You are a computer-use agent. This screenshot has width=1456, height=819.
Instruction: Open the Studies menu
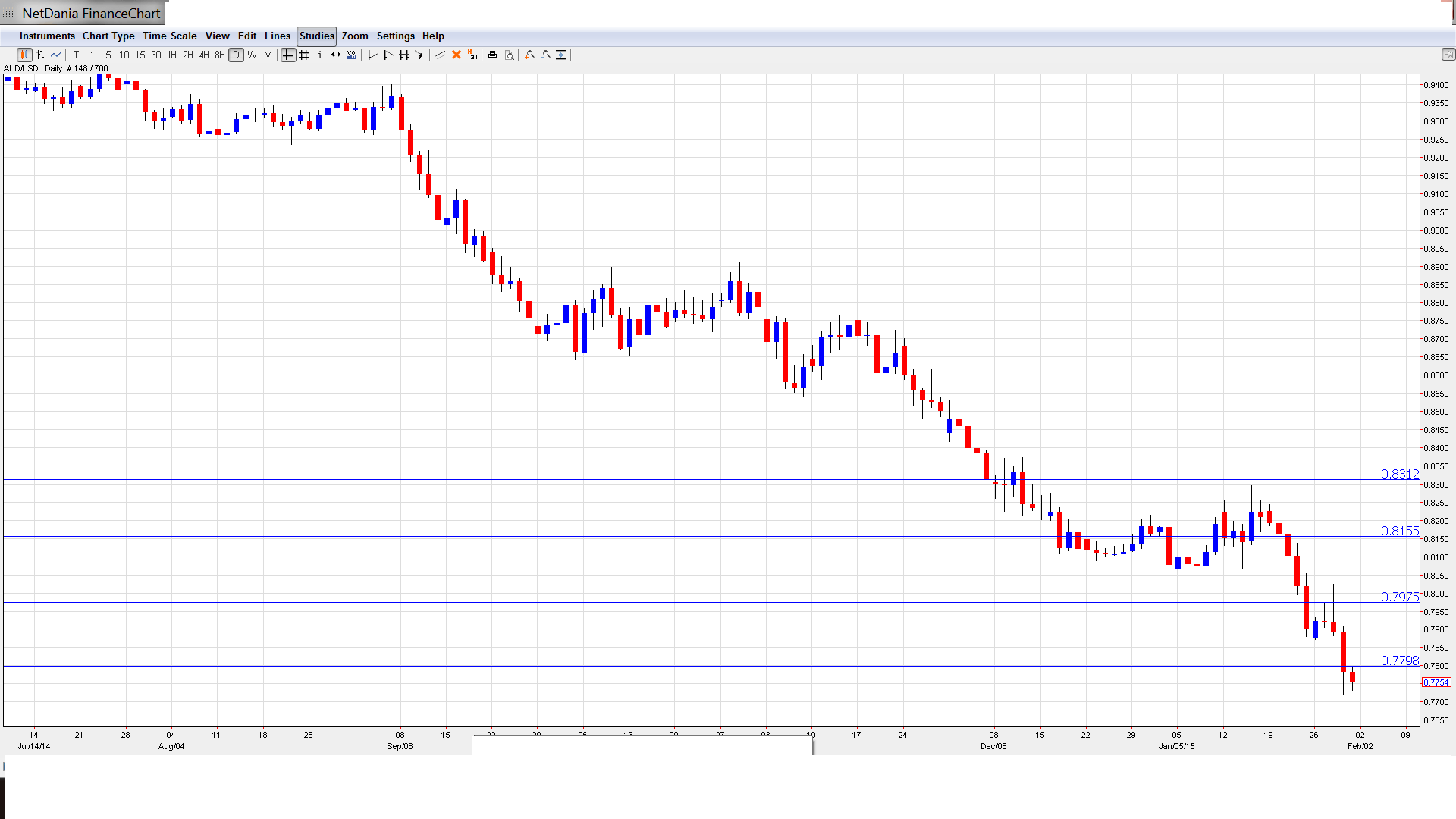(316, 36)
